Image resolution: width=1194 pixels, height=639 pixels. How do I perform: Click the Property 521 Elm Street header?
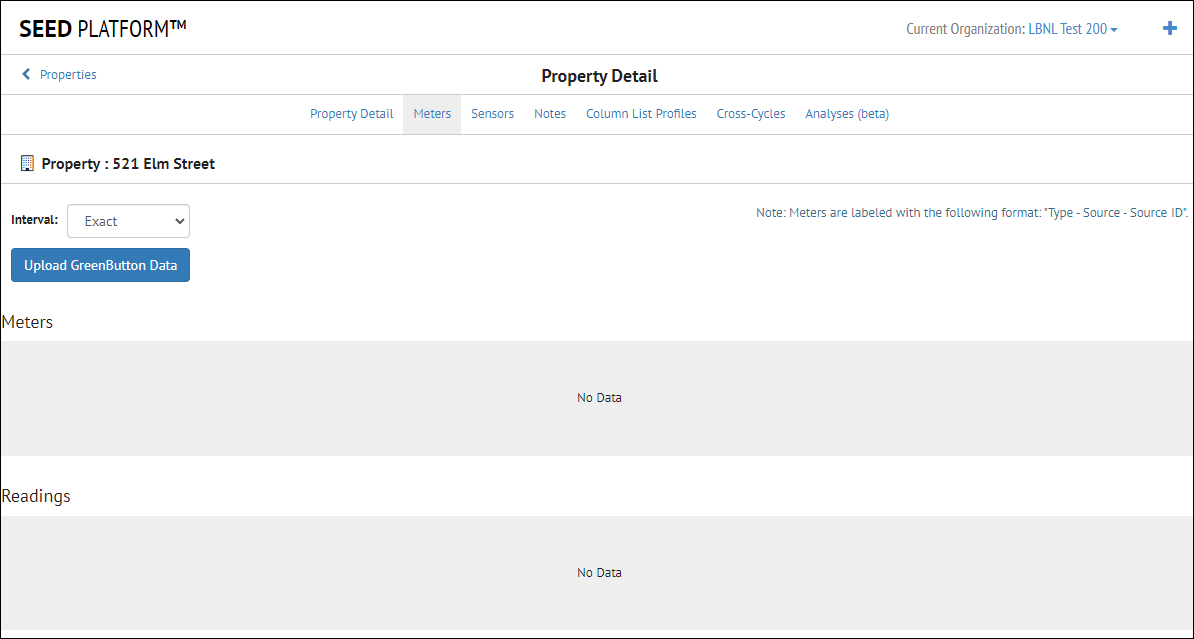point(128,163)
